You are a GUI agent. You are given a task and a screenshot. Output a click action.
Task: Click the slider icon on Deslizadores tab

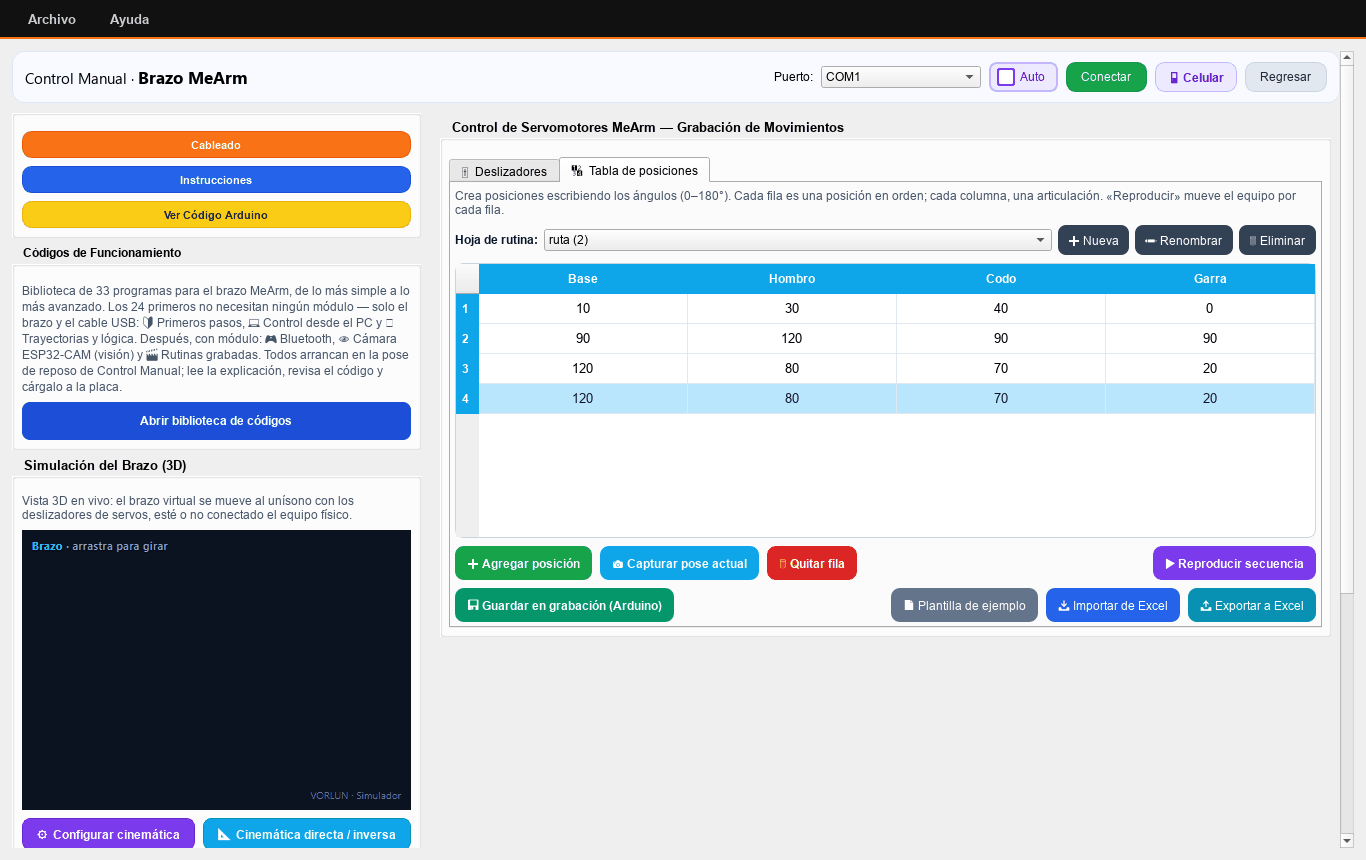465,172
